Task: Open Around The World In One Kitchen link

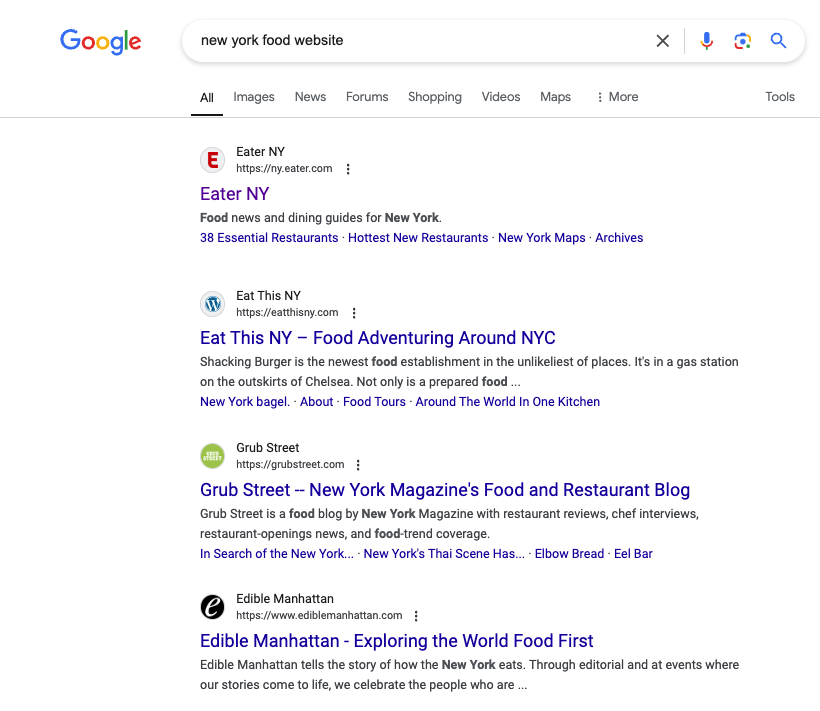Action: 507,402
